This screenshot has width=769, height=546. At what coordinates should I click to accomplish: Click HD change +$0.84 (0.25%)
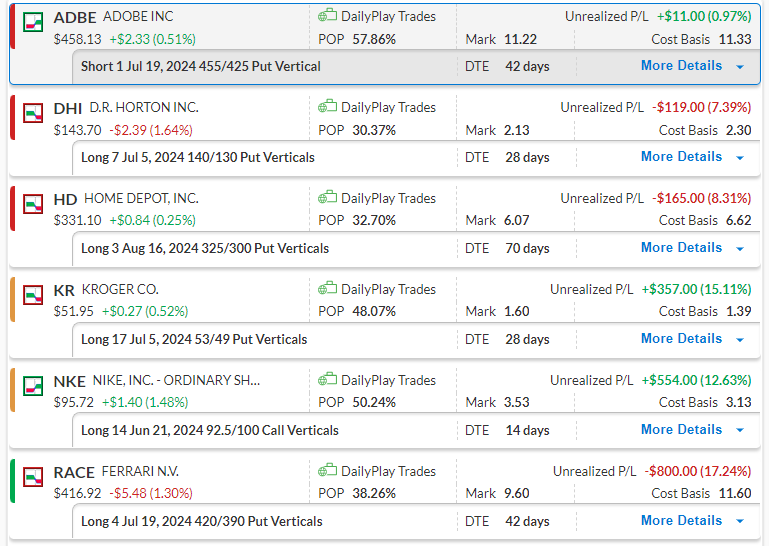click(153, 220)
